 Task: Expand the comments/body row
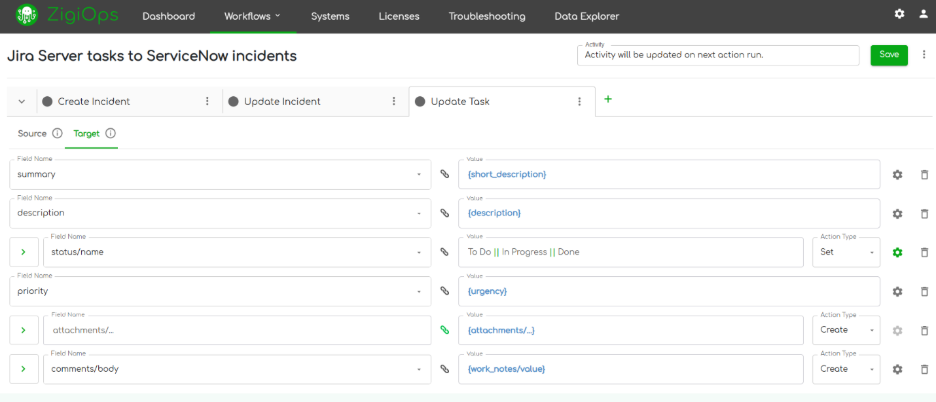(x=24, y=369)
